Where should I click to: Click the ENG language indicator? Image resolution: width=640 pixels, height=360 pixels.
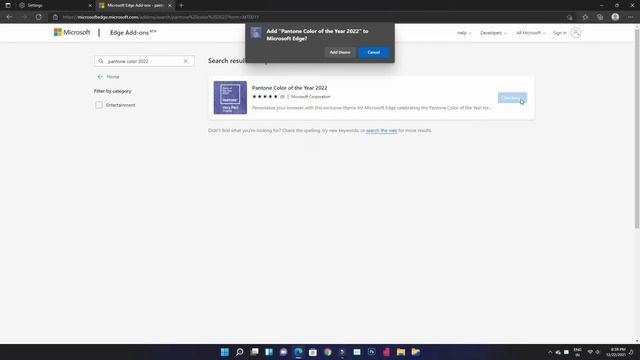pyautogui.click(x=577, y=352)
